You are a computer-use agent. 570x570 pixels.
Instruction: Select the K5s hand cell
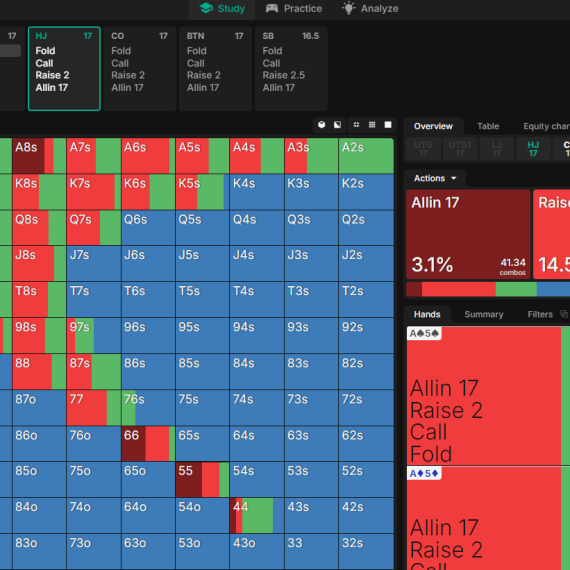tap(202, 192)
